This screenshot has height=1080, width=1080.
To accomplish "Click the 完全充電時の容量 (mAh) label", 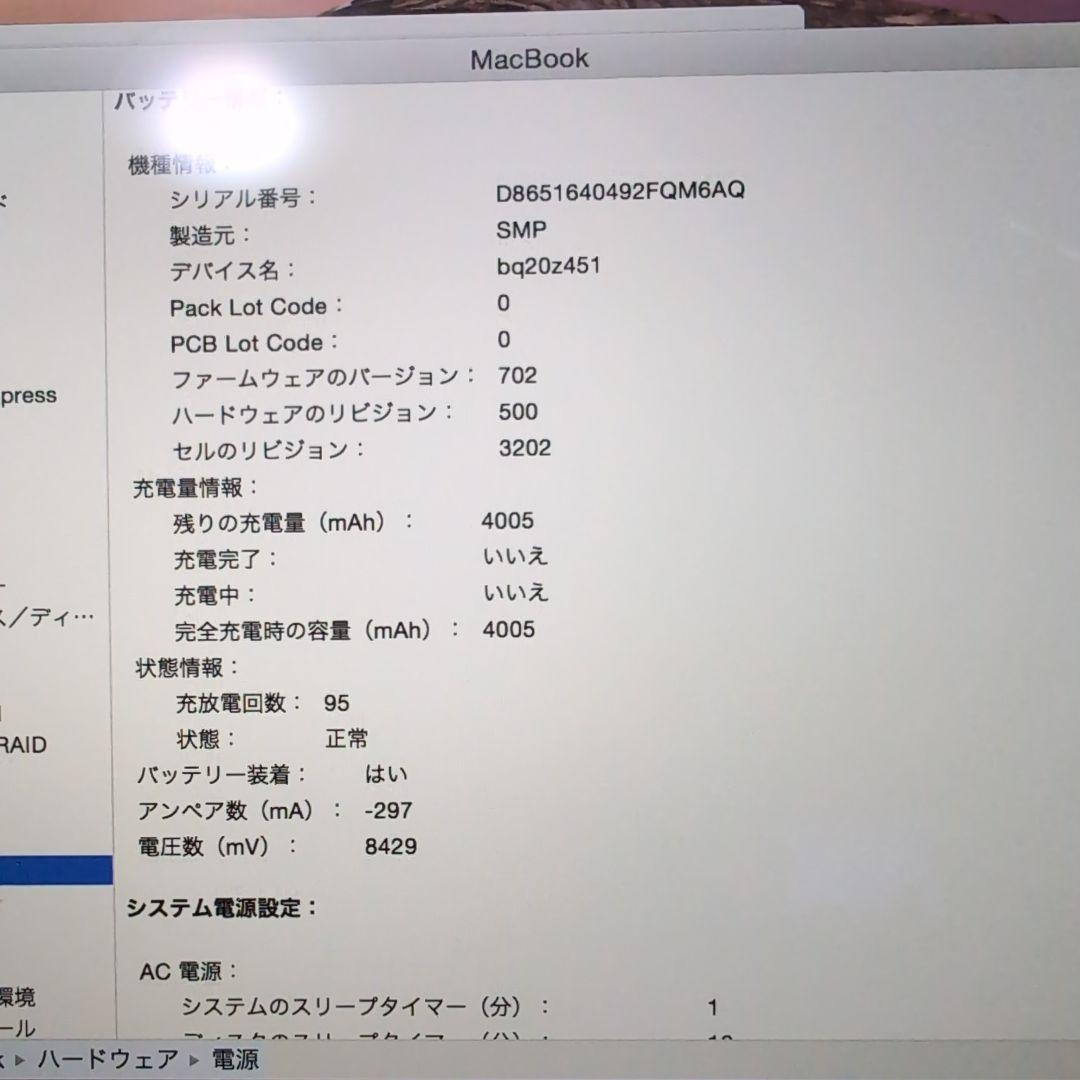I will 318,630.
